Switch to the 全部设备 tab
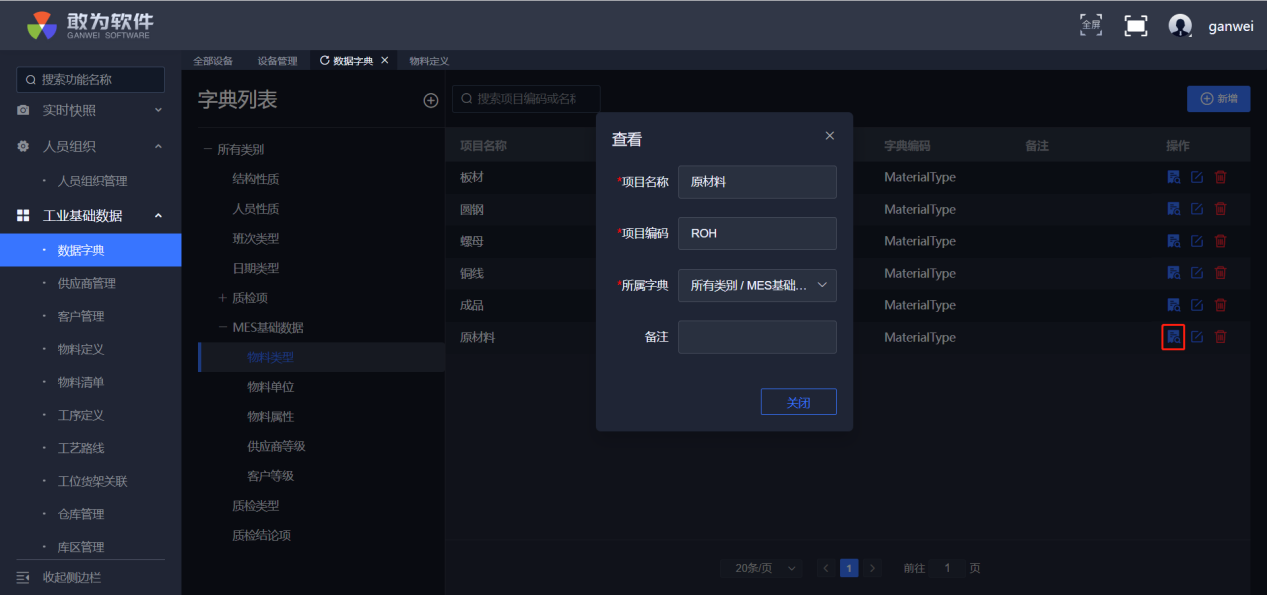This screenshot has height=595, width=1267. coord(213,61)
